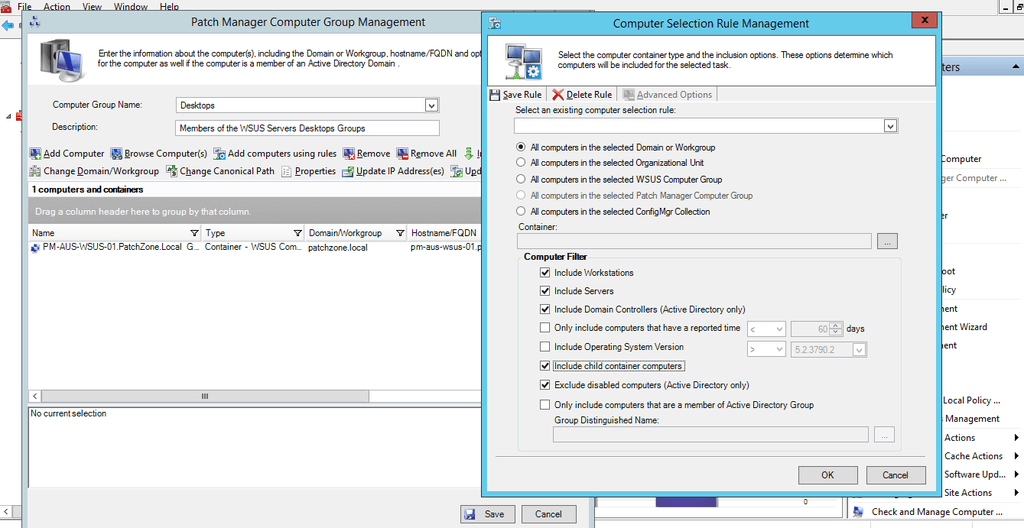
Task: Expand Site Actions submenu arrow
Action: (1017, 493)
